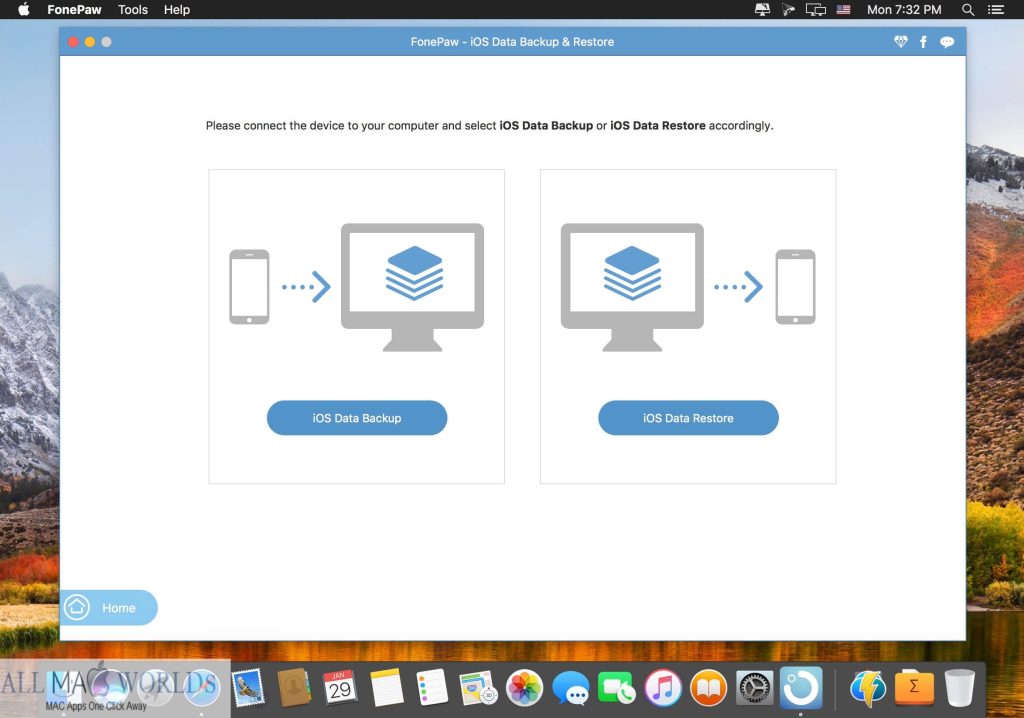Viewport: 1024px width, 718px height.
Task: Open Calendar showing 29 in Dock
Action: click(340, 688)
